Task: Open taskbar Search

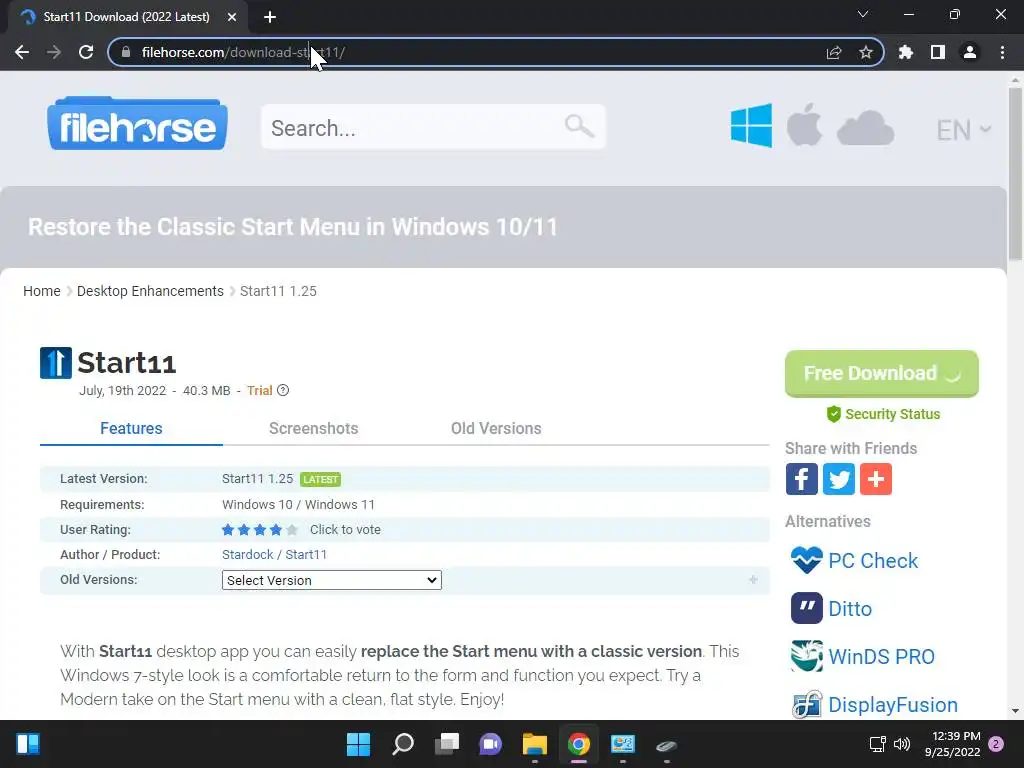Action: [x=403, y=744]
